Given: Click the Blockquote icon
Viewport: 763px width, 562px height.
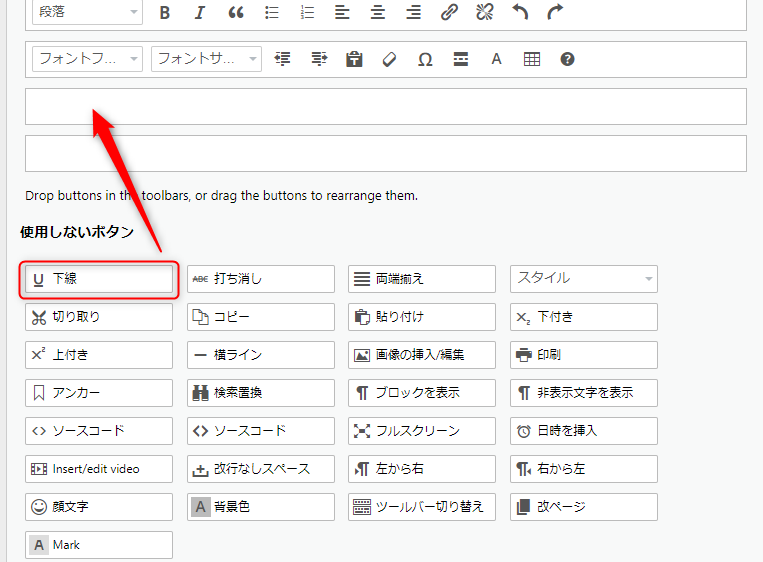Looking at the screenshot, I should 236,12.
